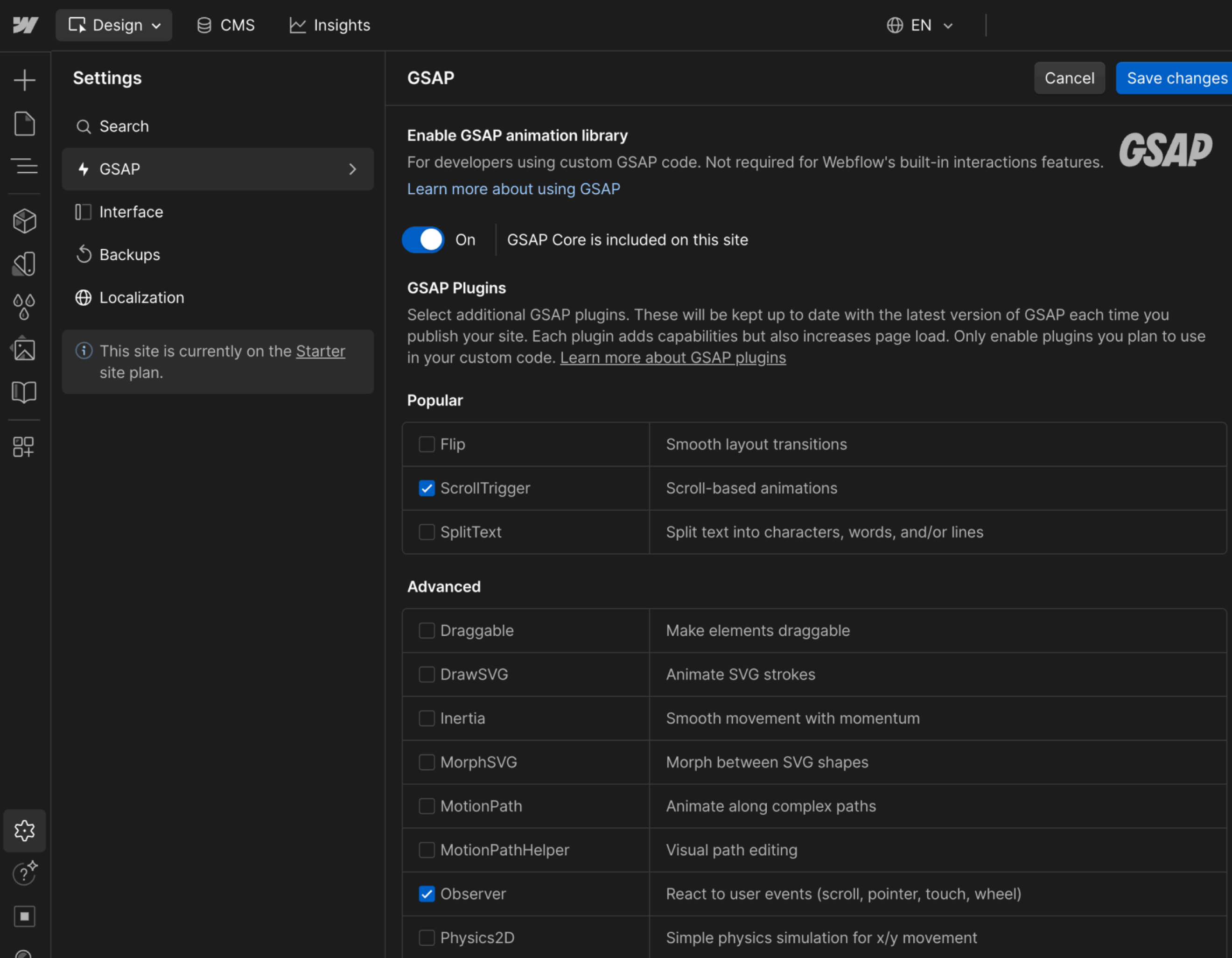
Task: Open Learn more about GSAP plugins link
Action: 672,358
